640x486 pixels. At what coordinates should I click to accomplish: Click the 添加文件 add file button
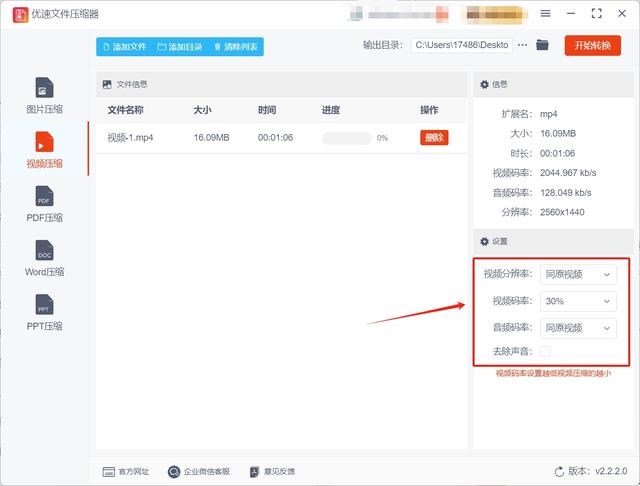point(124,47)
